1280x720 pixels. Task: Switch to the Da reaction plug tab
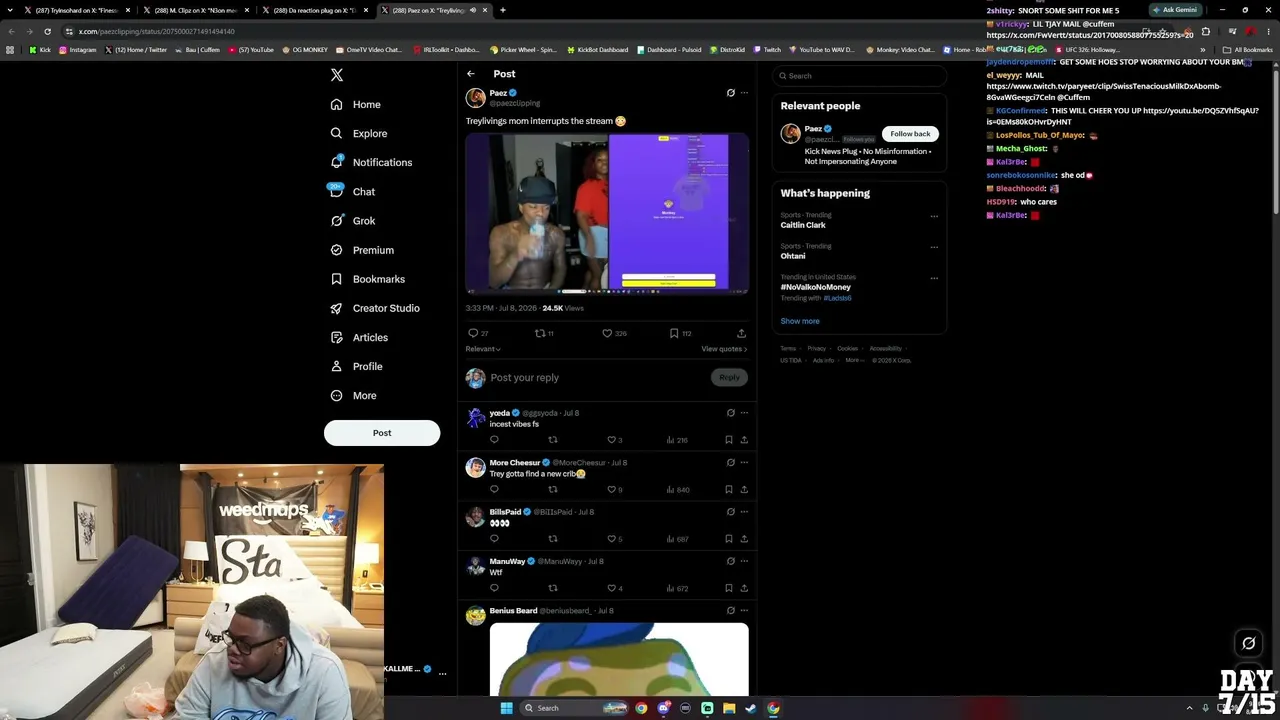(x=316, y=10)
